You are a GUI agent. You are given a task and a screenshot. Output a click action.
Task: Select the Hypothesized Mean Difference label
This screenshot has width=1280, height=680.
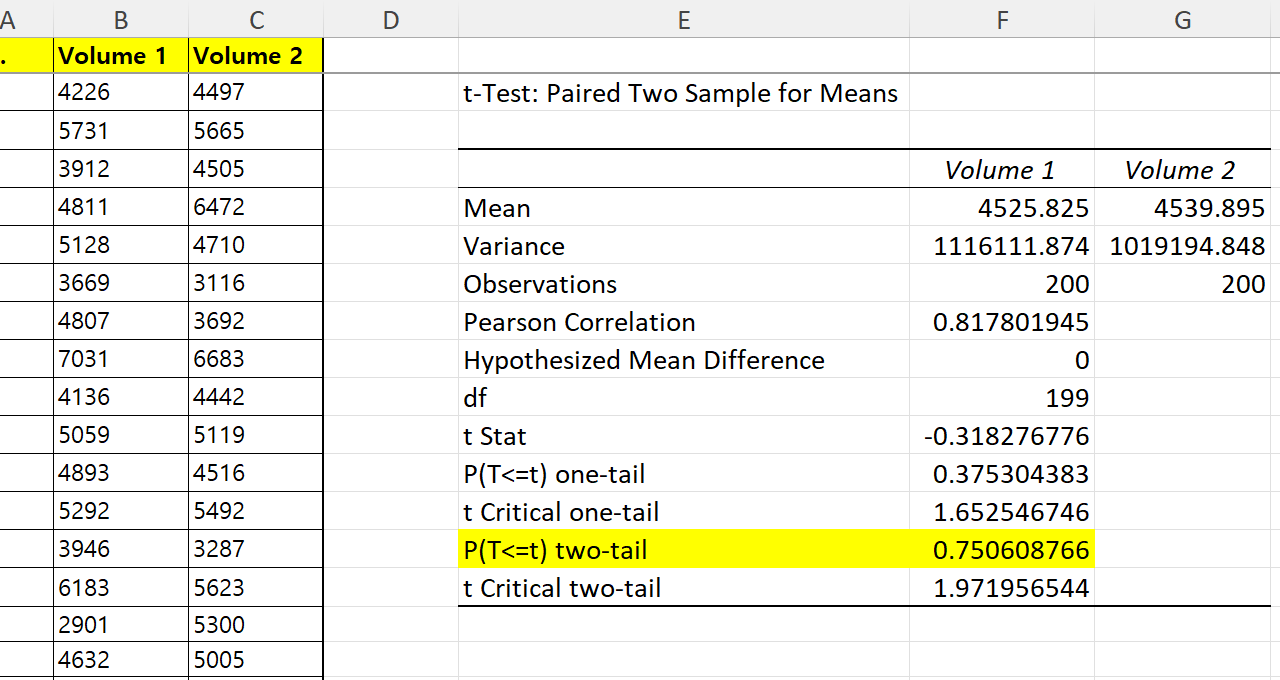644,360
